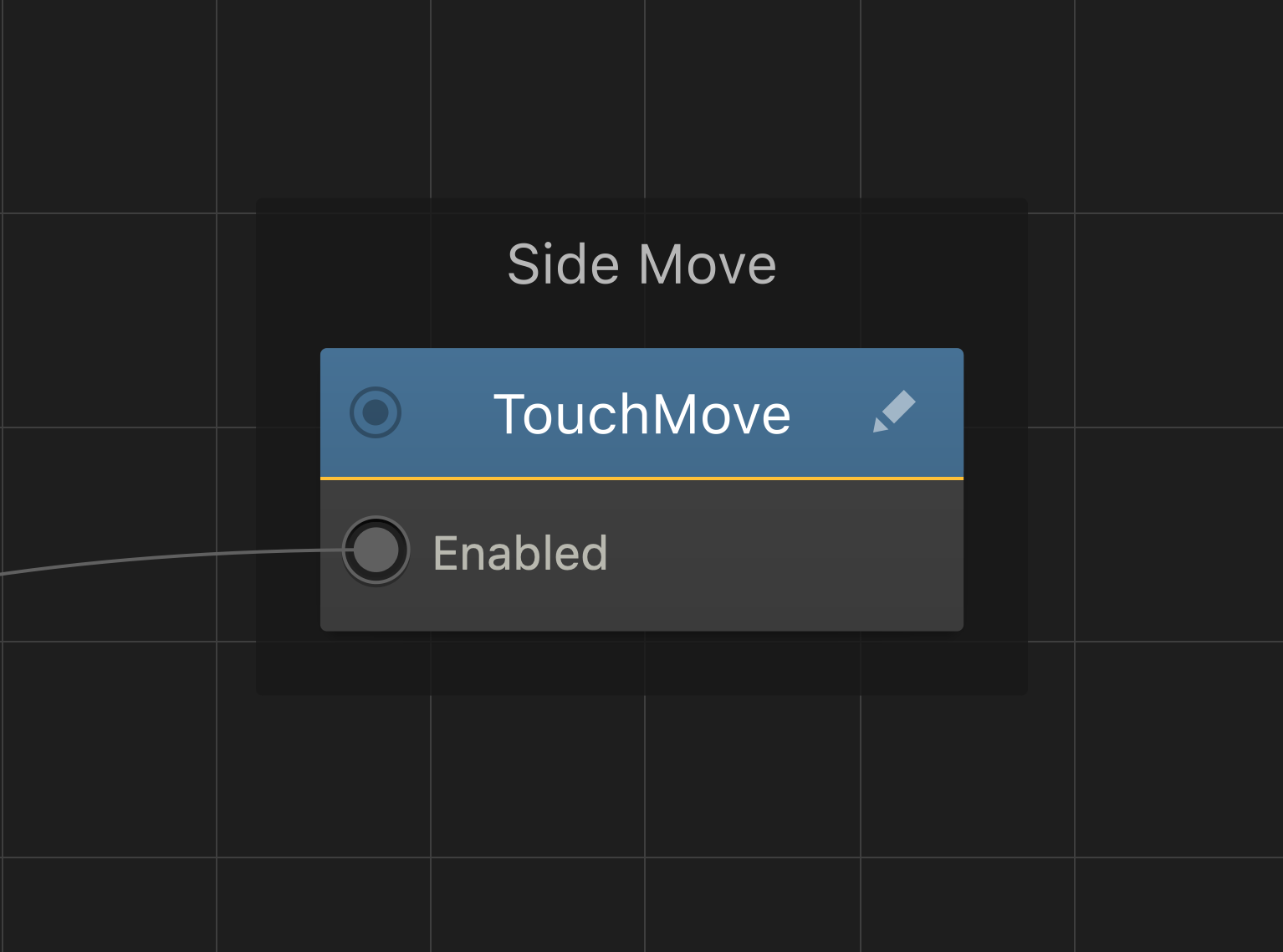1283x952 pixels.
Task: Click the pencil edit icon on TouchMove
Action: pyautogui.click(x=894, y=412)
